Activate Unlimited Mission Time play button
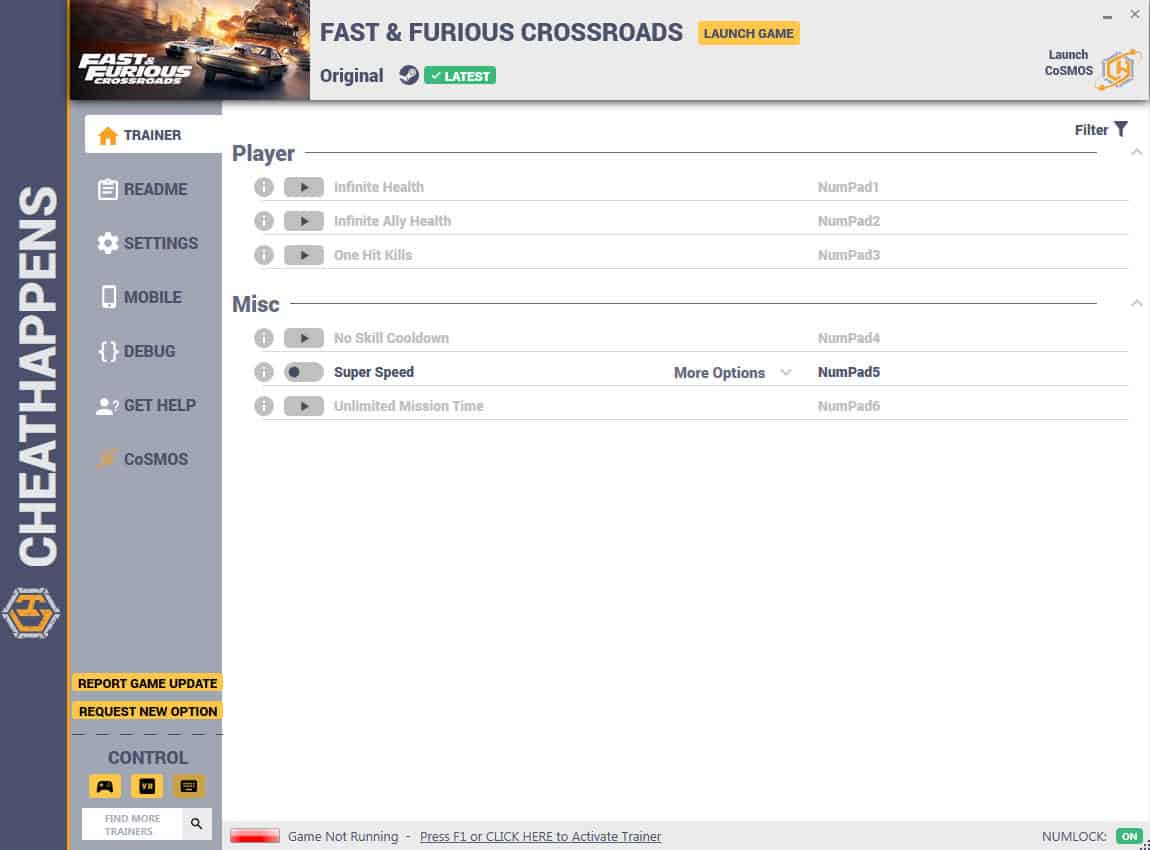The height and width of the screenshot is (850, 1150). tap(304, 406)
